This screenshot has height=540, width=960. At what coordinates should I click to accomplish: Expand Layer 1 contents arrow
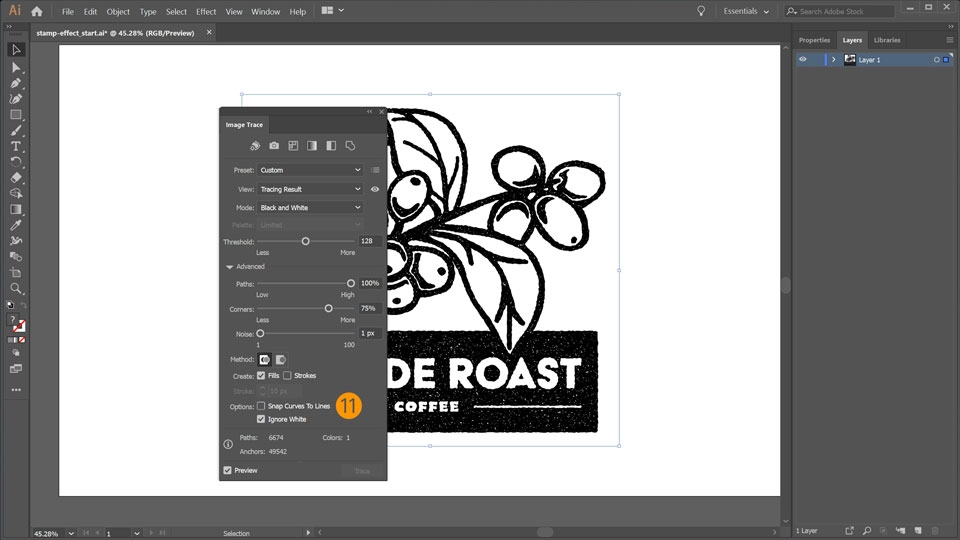pos(833,59)
